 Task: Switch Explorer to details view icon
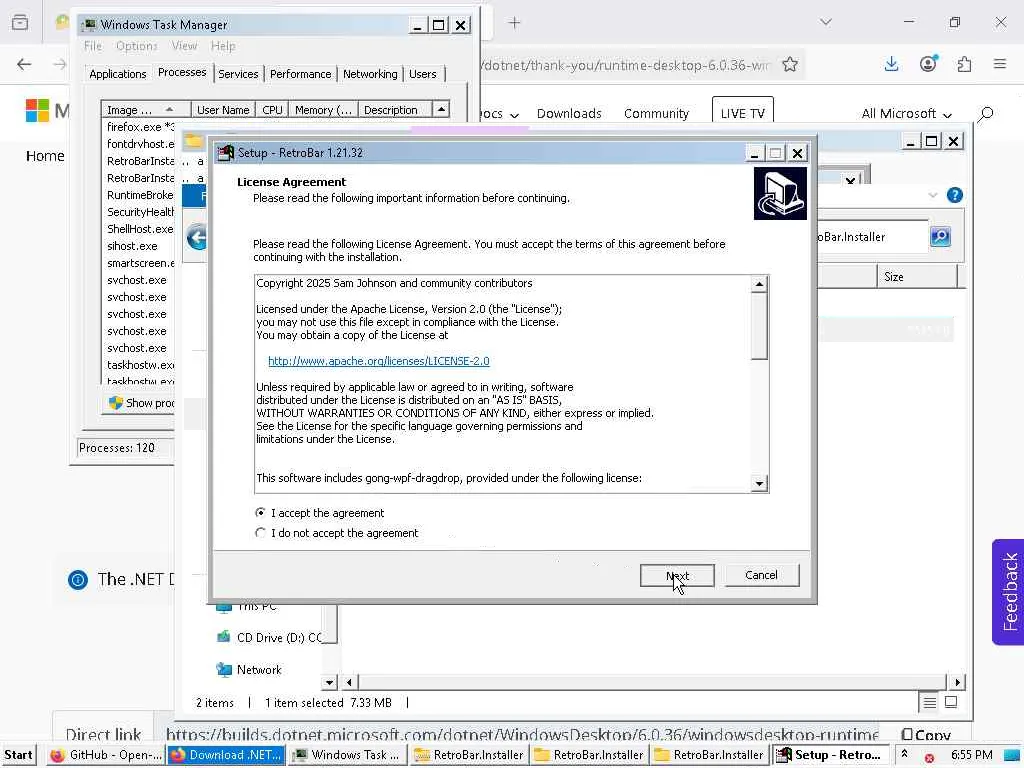929,703
